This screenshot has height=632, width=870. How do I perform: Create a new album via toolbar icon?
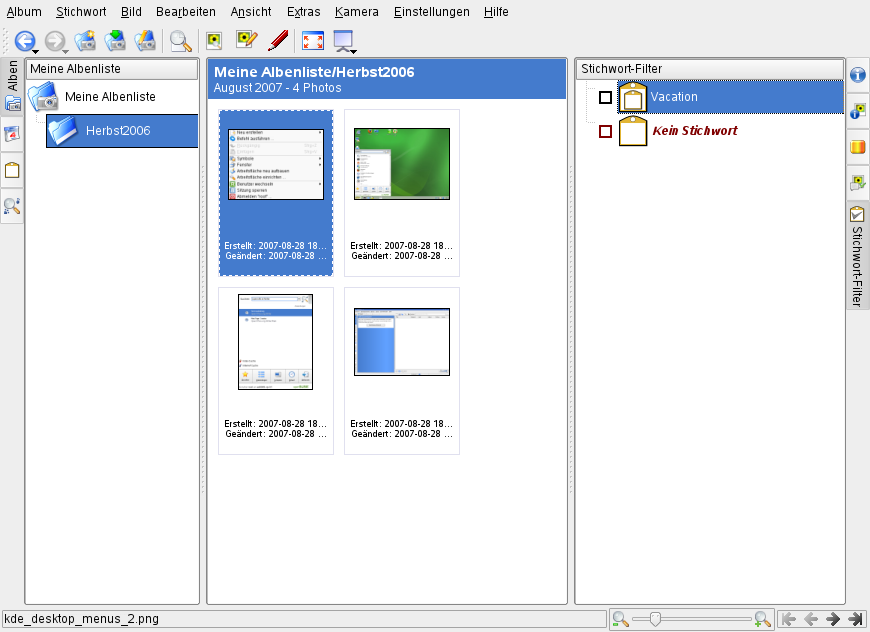[x=85, y=41]
